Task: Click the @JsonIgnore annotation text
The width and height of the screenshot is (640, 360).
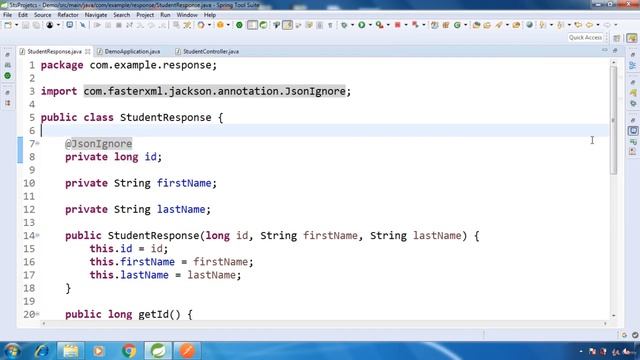Action: click(98, 144)
